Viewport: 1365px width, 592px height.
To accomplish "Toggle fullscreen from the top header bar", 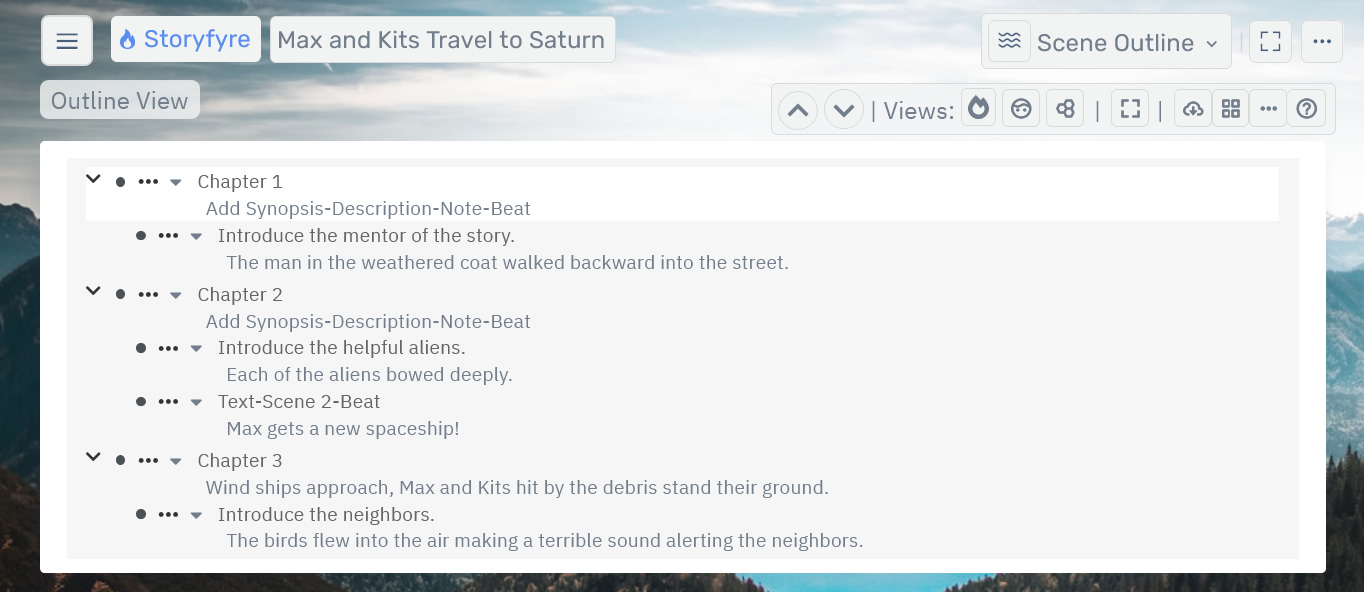I will 1270,42.
